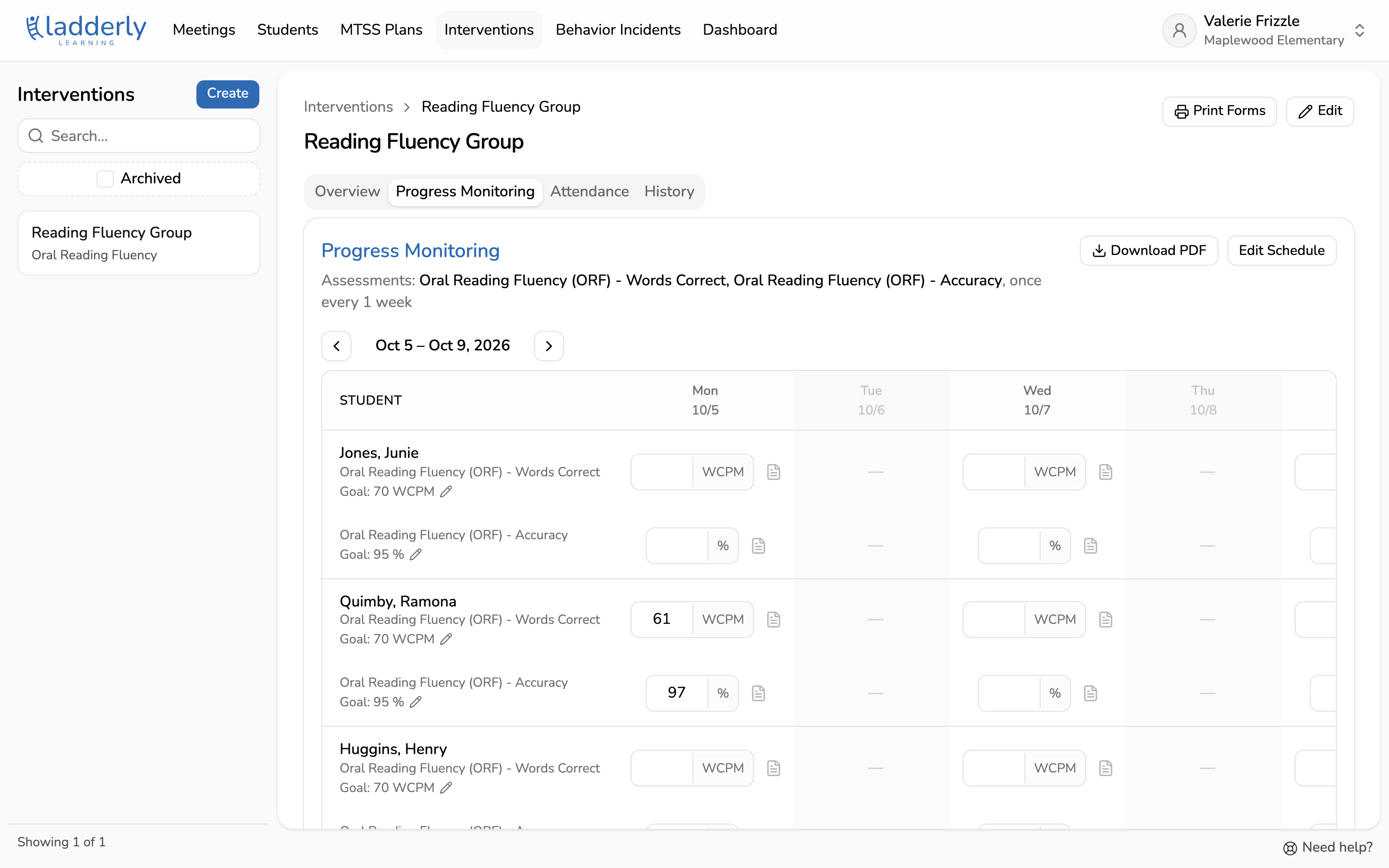Click the user avatar icon
The height and width of the screenshot is (868, 1389).
tap(1179, 30)
